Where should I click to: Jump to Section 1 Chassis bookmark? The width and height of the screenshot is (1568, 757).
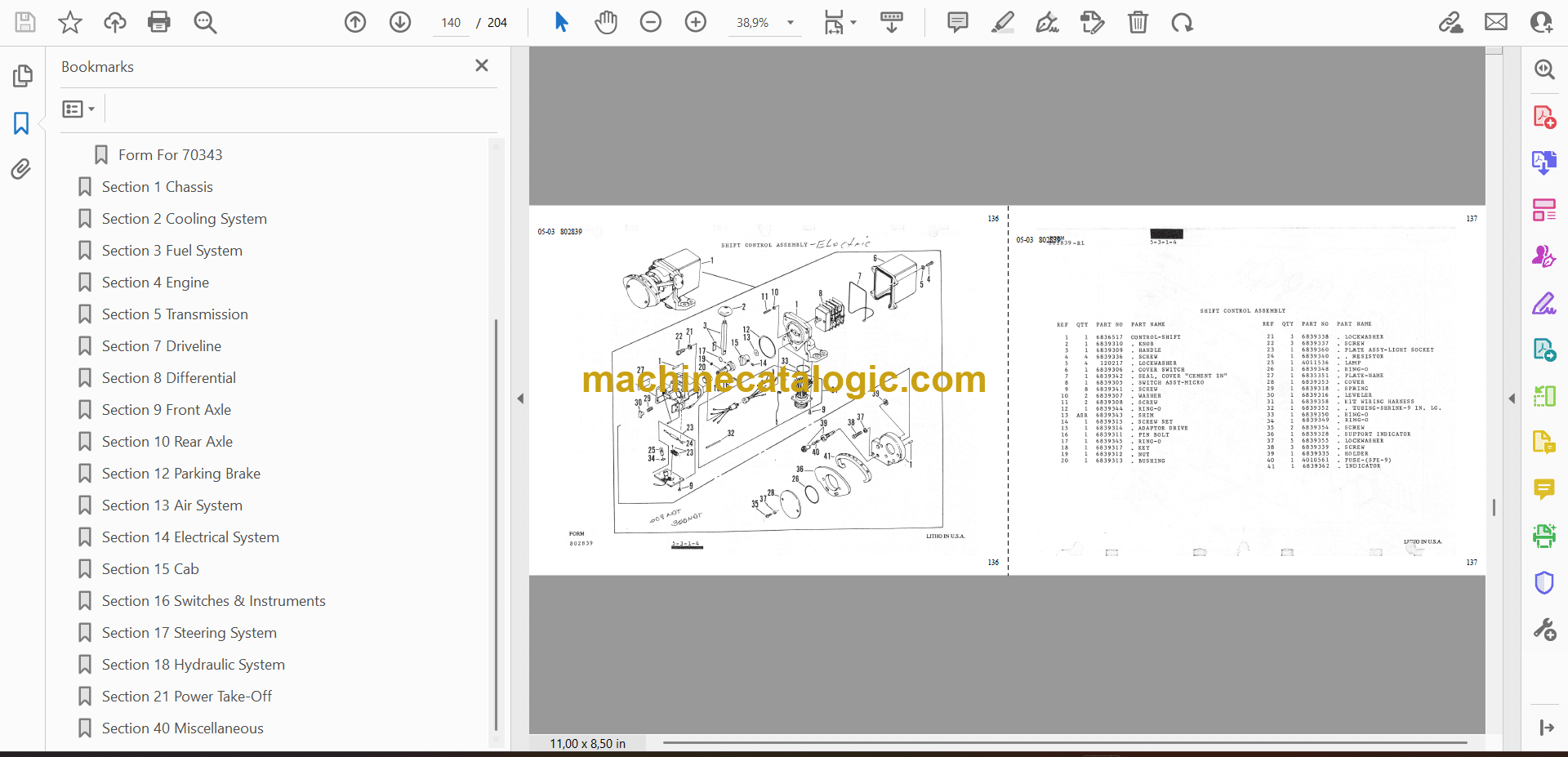coord(157,187)
